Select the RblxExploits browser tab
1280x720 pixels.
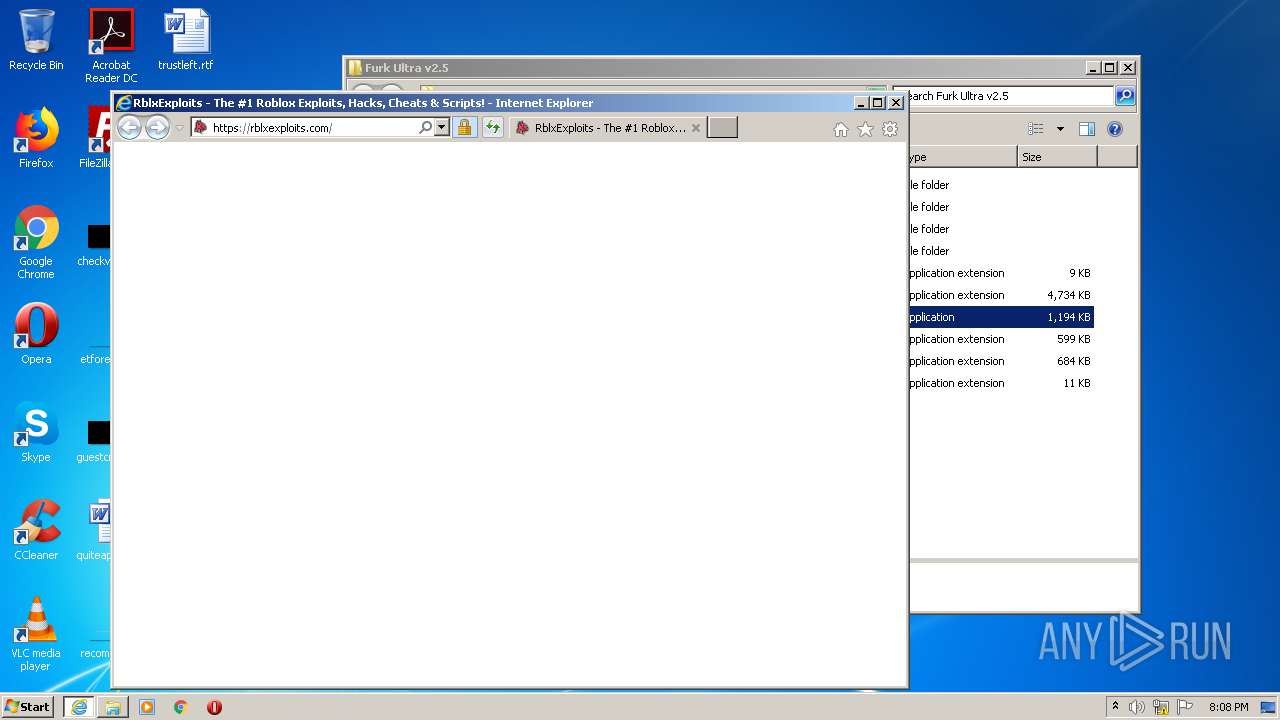click(607, 128)
